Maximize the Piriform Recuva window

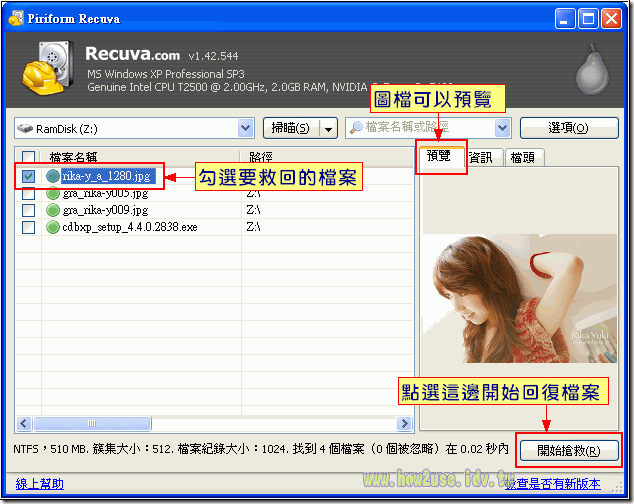pos(588,19)
